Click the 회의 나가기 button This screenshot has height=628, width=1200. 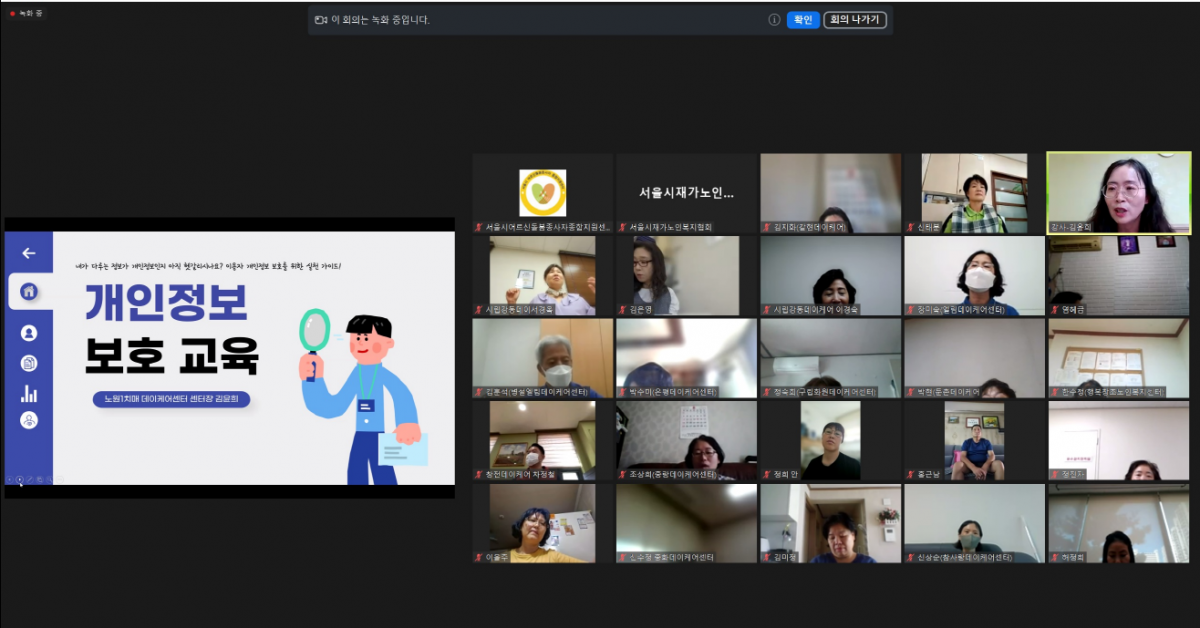tap(854, 20)
